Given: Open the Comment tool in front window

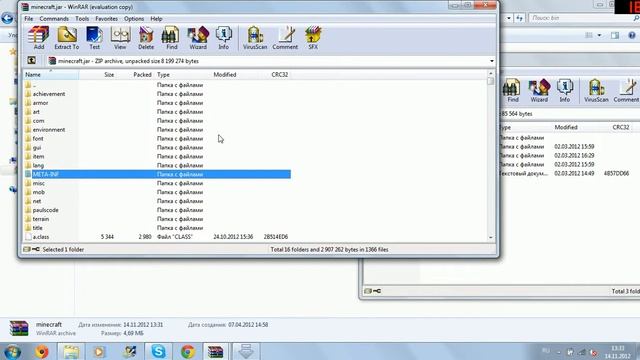Looking at the screenshot, I should point(285,38).
